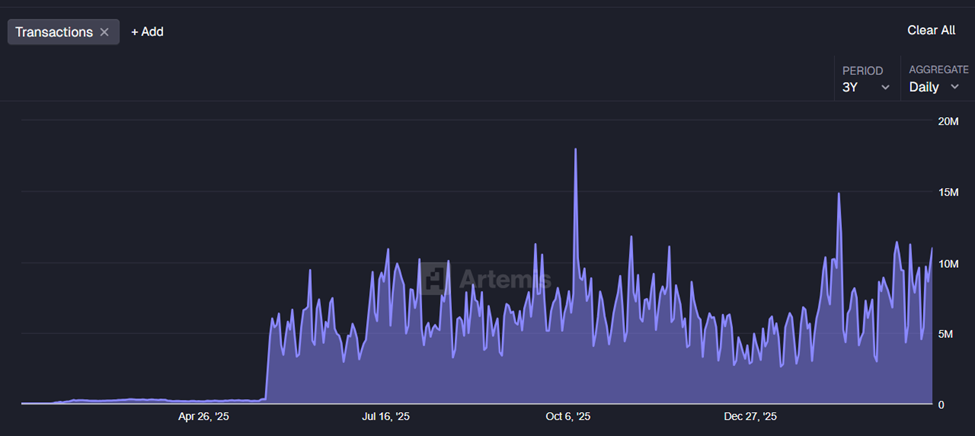Click the 20M y-axis label

coord(947,121)
